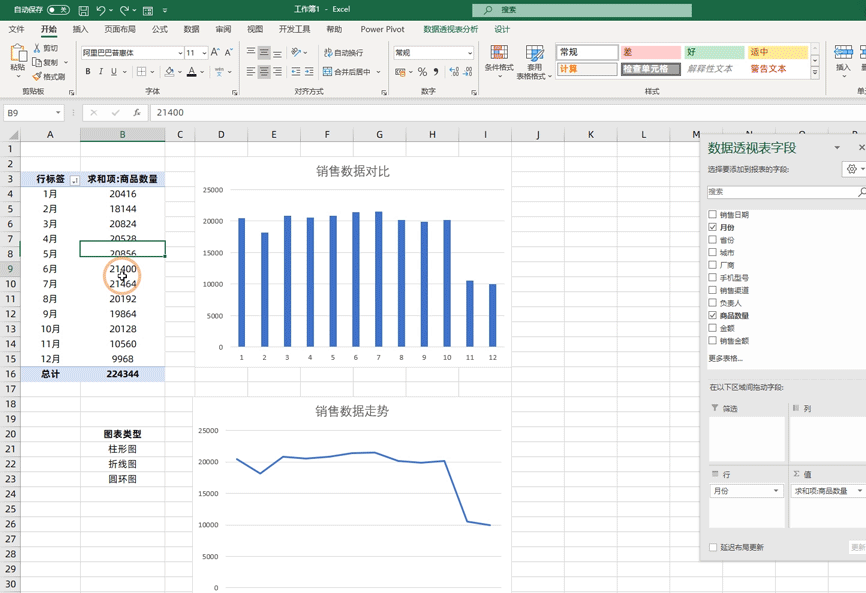Click the insert function fx icon
866x593 pixels.
(x=137, y=113)
